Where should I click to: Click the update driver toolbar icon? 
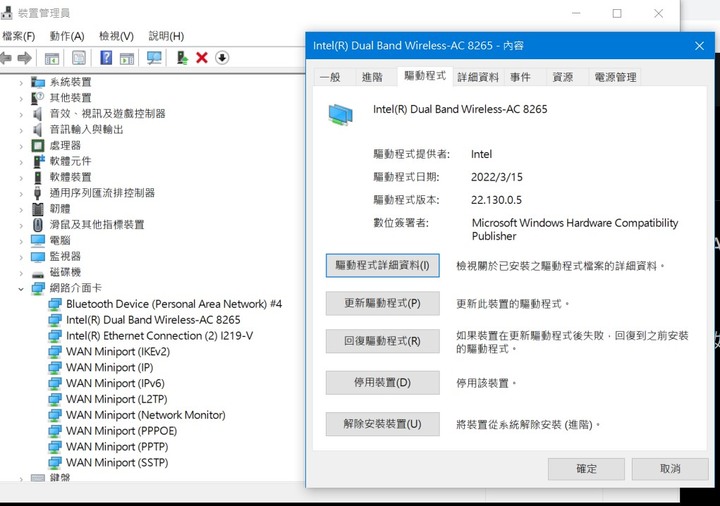[x=182, y=58]
